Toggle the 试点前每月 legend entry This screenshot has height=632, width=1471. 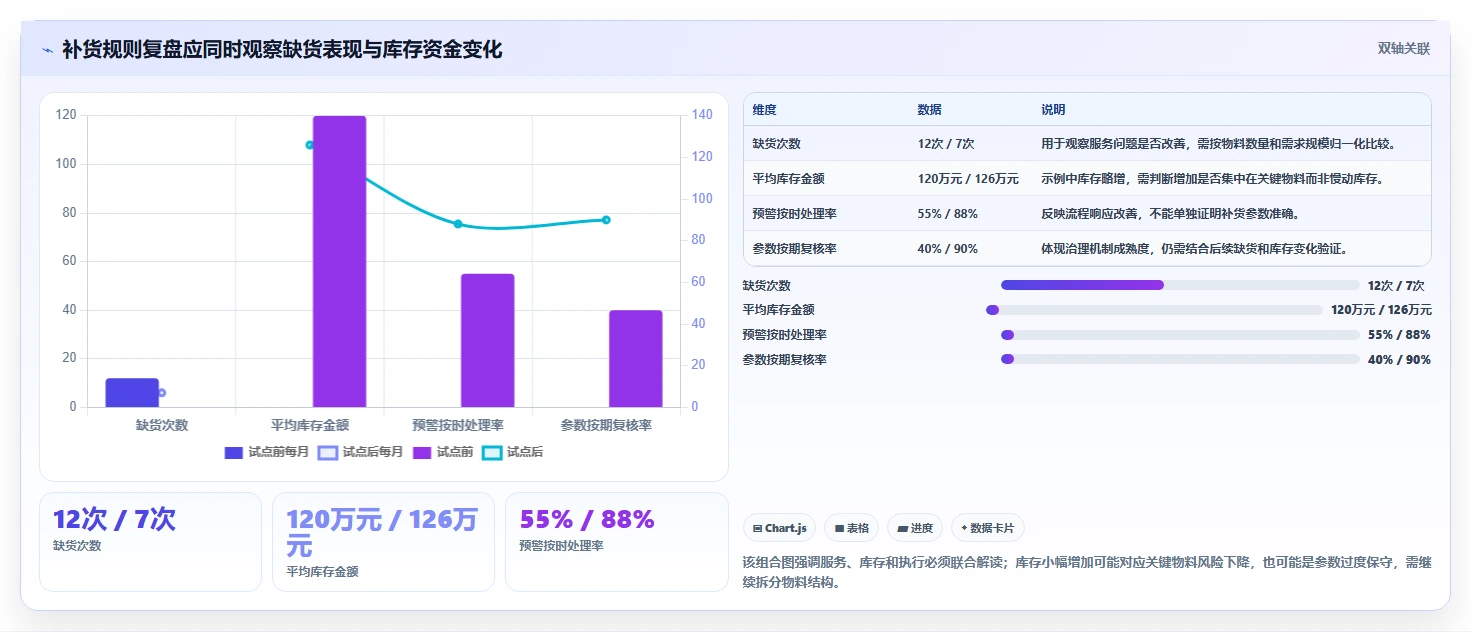[267, 452]
